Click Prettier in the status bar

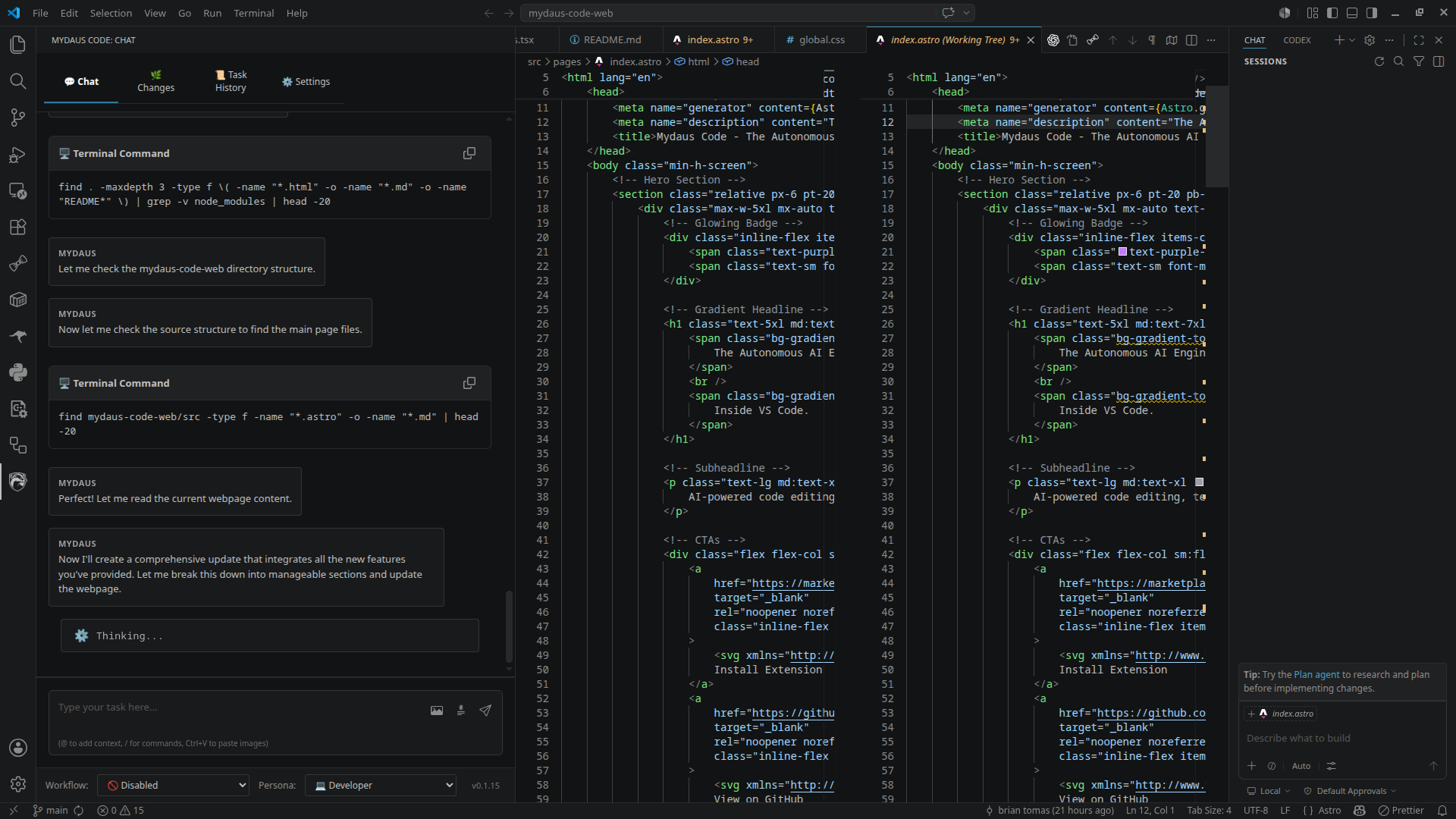click(x=1401, y=811)
